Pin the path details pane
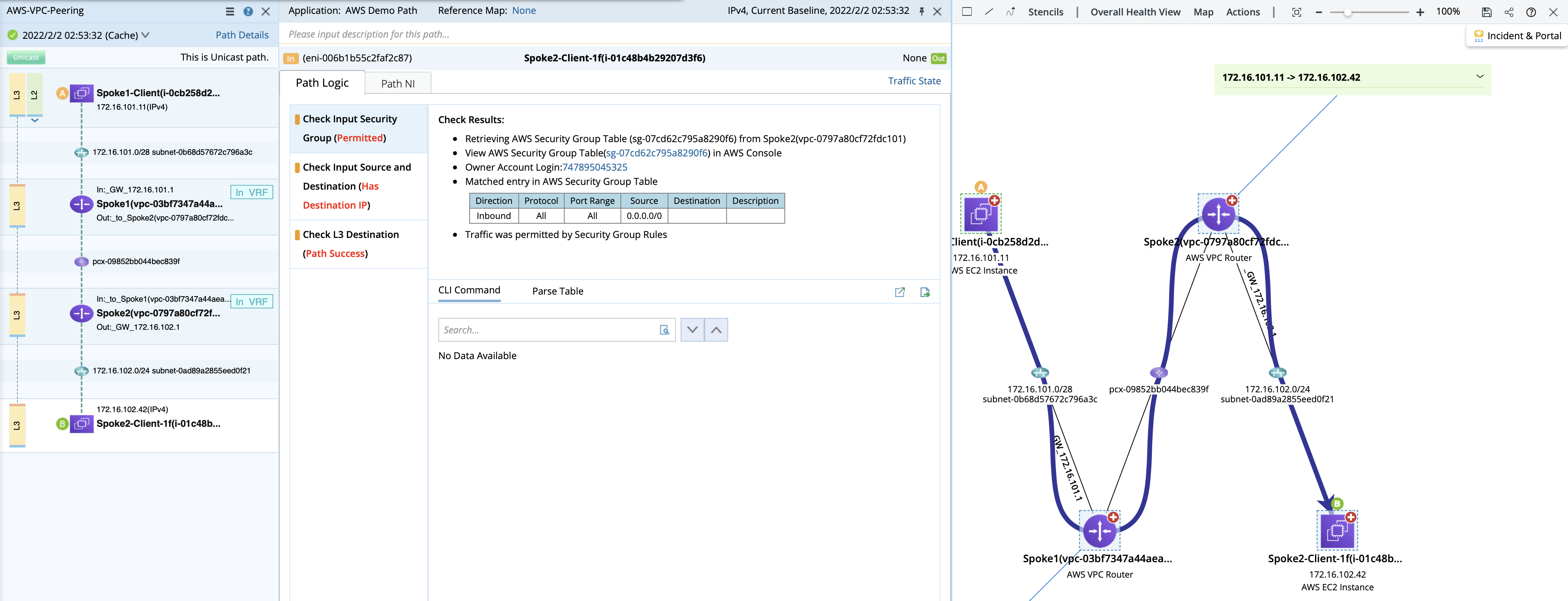This screenshot has height=601, width=1568. [x=921, y=11]
